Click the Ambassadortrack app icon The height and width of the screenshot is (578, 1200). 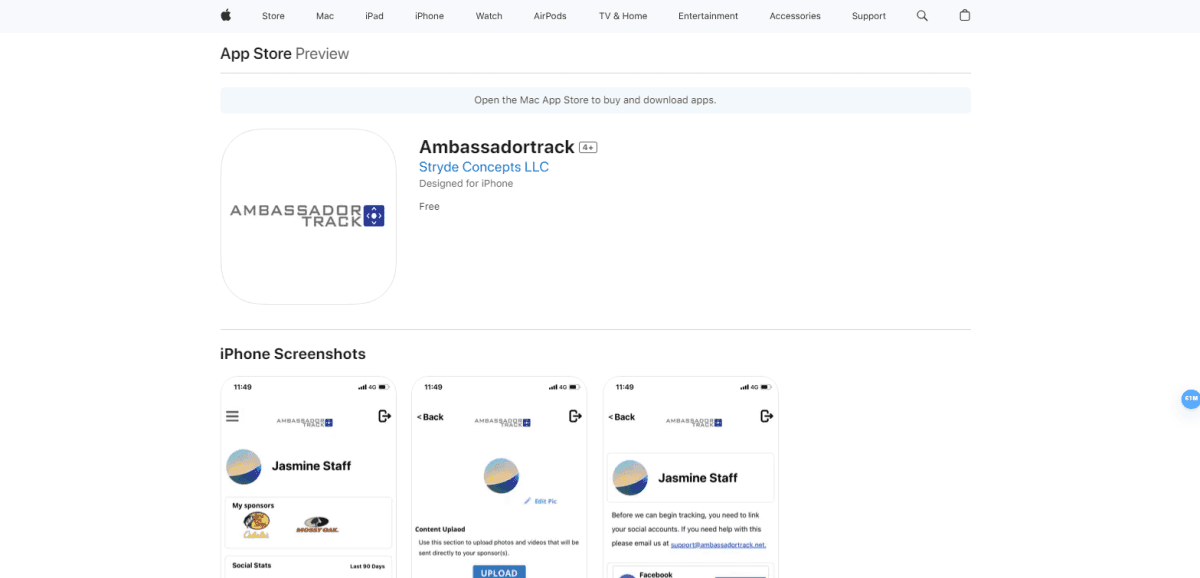point(308,216)
